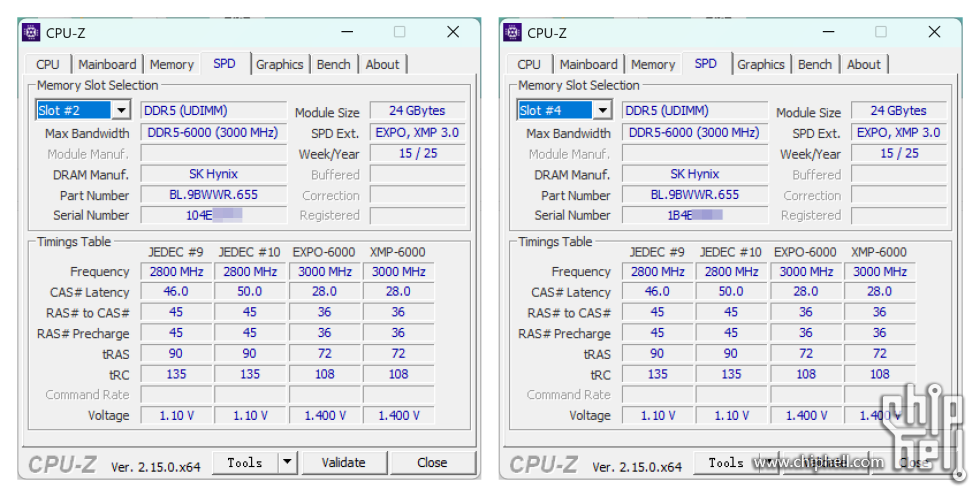Click EXPO-6000 voltage 1.400 V in right window
Viewport: 980px width, 497px height.
click(x=806, y=415)
